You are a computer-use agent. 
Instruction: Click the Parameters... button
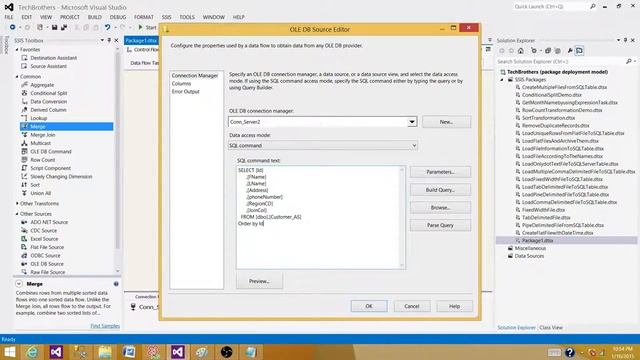pos(440,172)
